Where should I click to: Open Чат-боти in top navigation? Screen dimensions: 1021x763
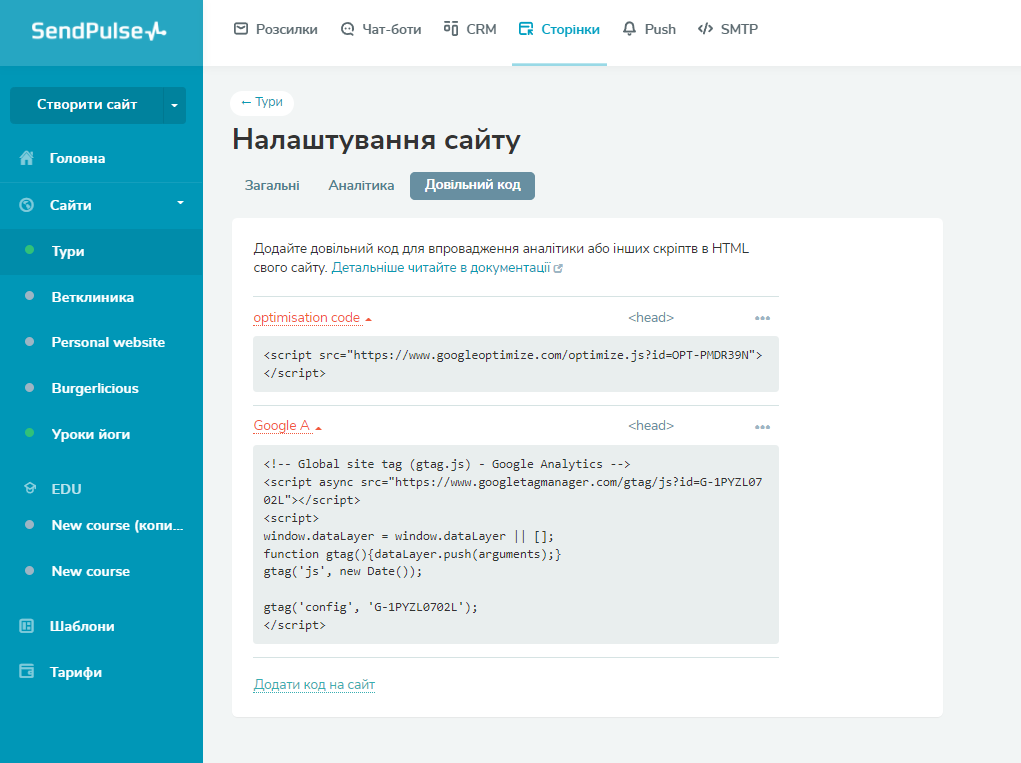point(380,29)
